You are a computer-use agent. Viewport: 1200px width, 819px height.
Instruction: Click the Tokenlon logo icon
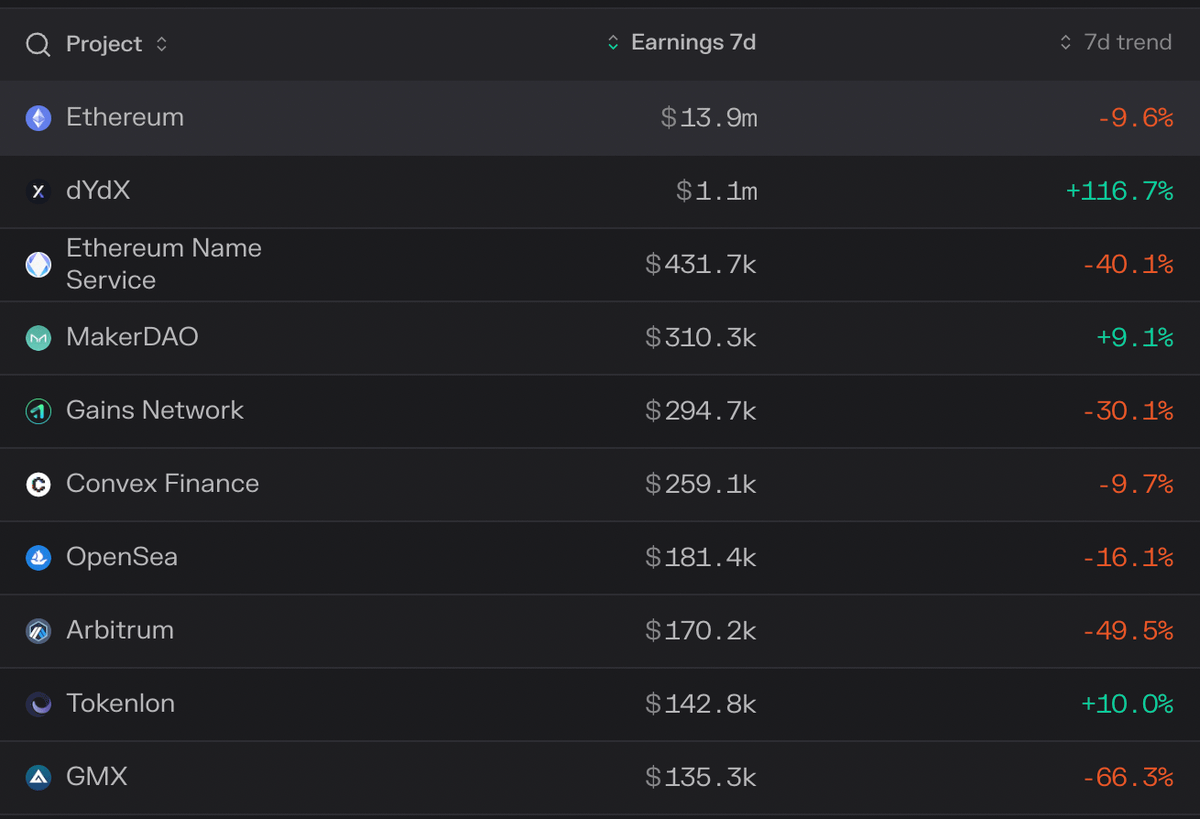(38, 705)
